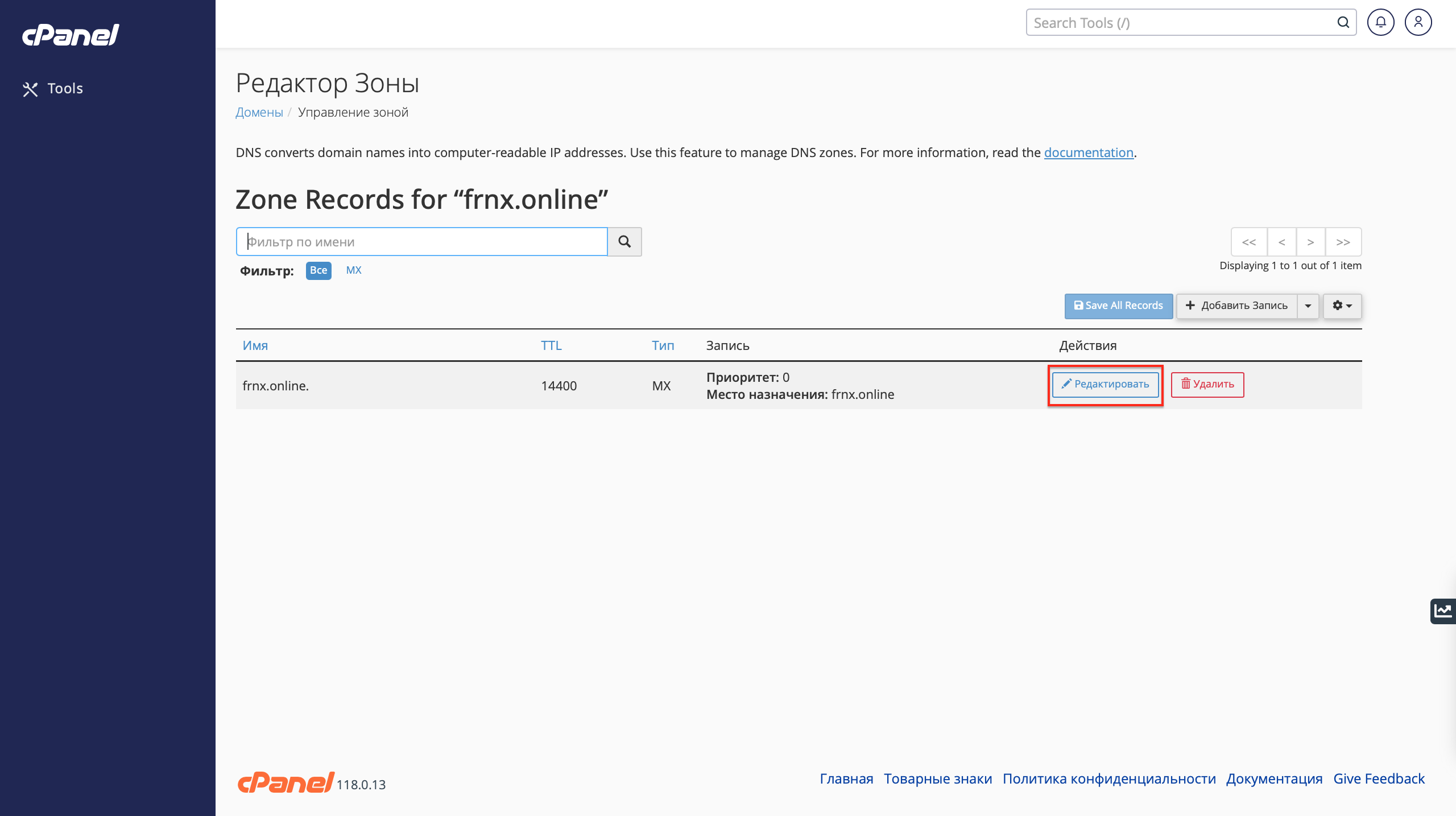Go to Домены breadcrumb link
The image size is (1456, 816).
coord(259,112)
